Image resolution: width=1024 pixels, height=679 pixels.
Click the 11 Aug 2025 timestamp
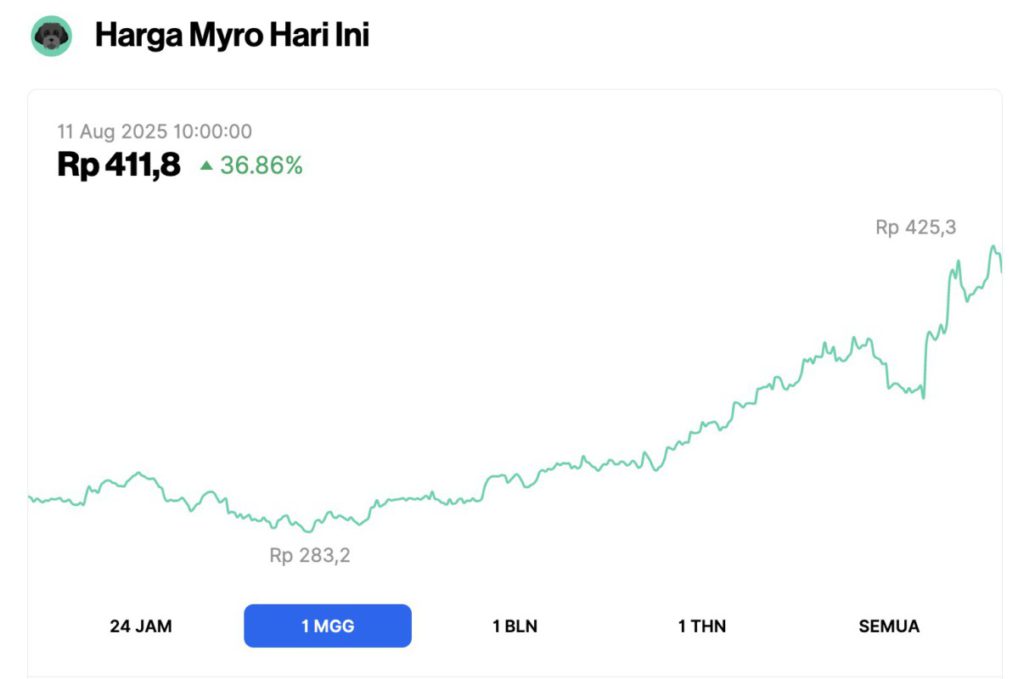click(154, 131)
